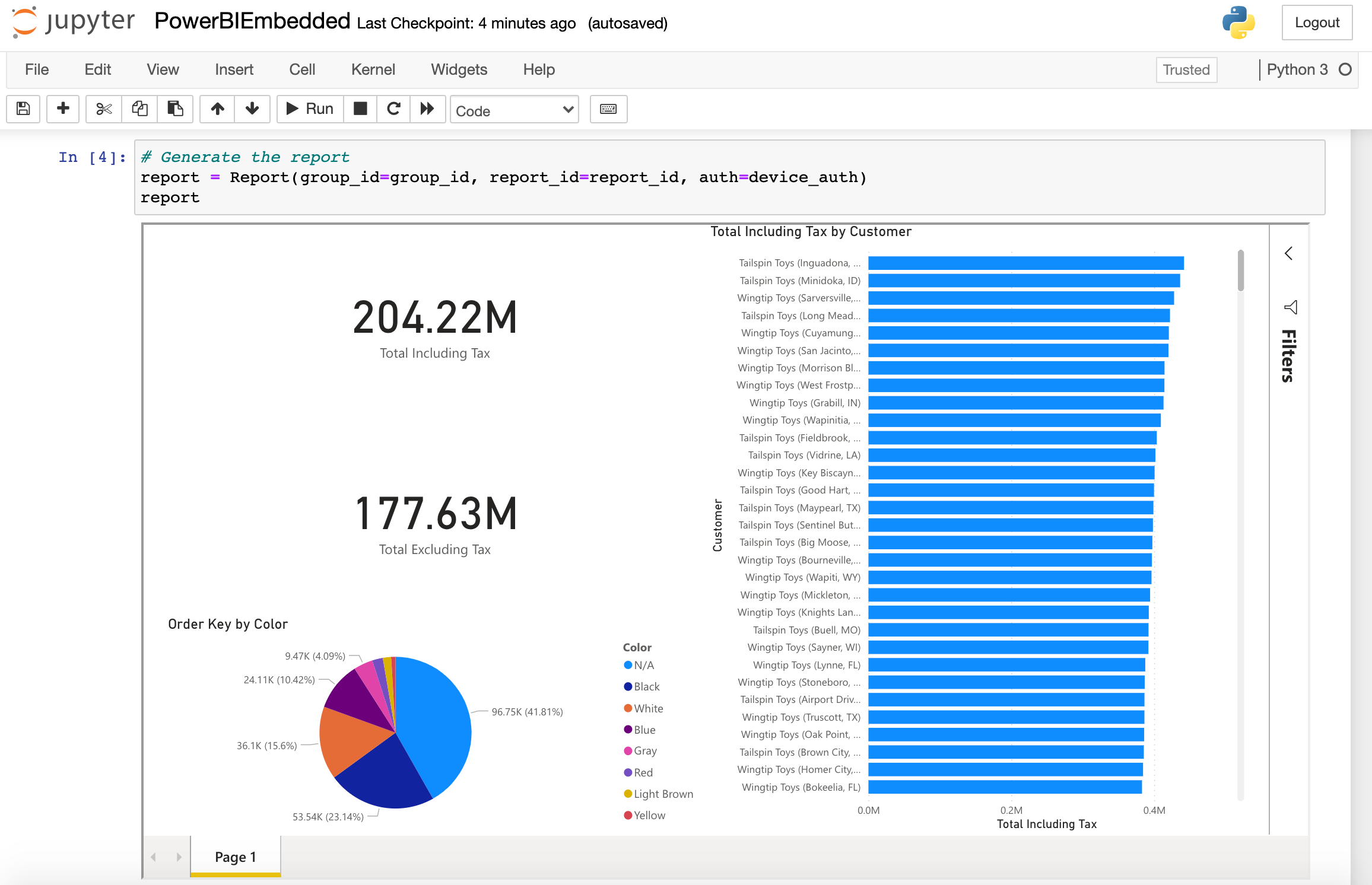1372x885 pixels.
Task: Open the command palette keyboard icon
Action: click(x=608, y=109)
